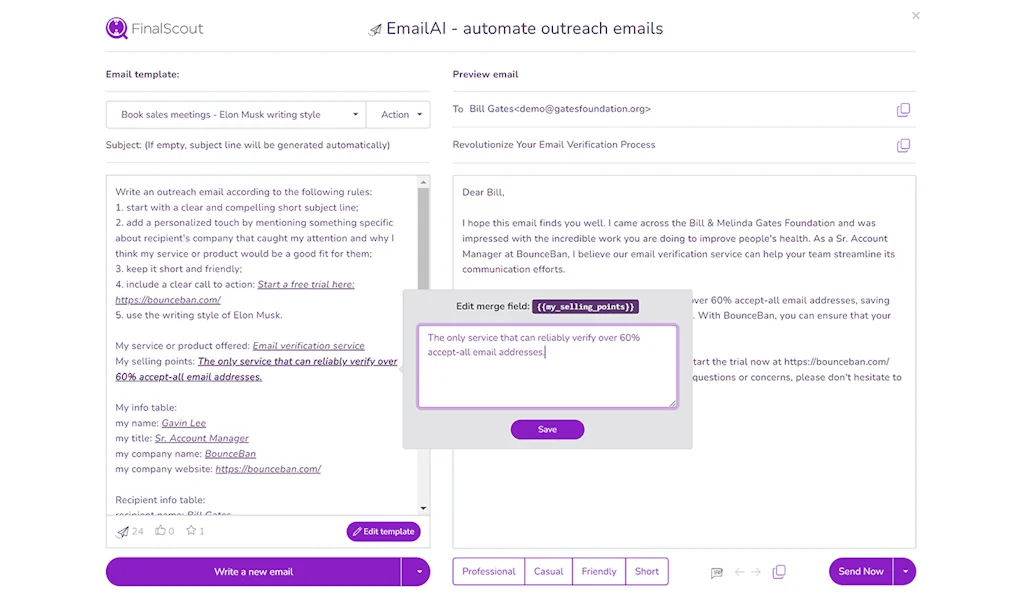Click the FinalScout logo

coord(154,29)
